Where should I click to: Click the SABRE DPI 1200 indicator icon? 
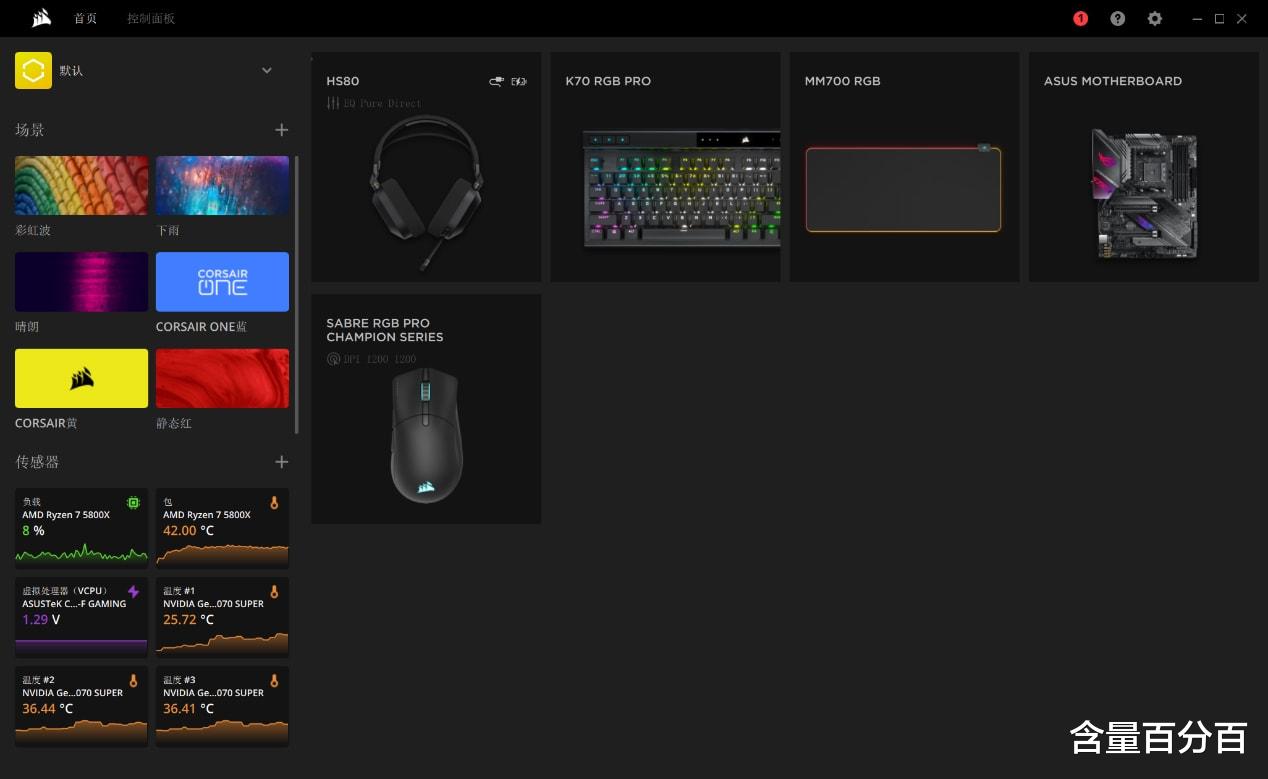point(333,358)
